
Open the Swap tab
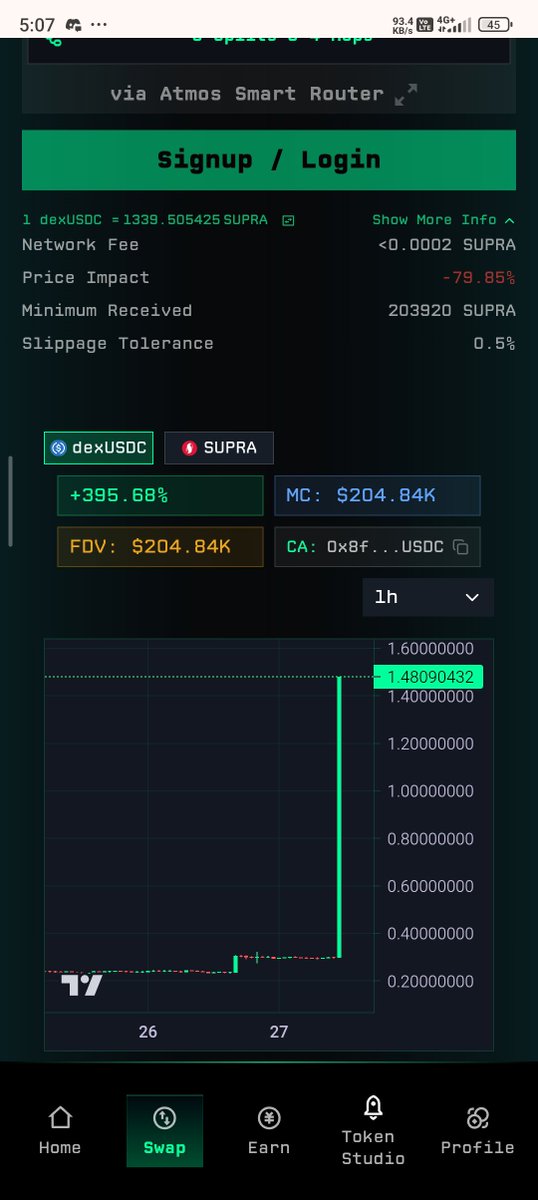(x=164, y=1131)
